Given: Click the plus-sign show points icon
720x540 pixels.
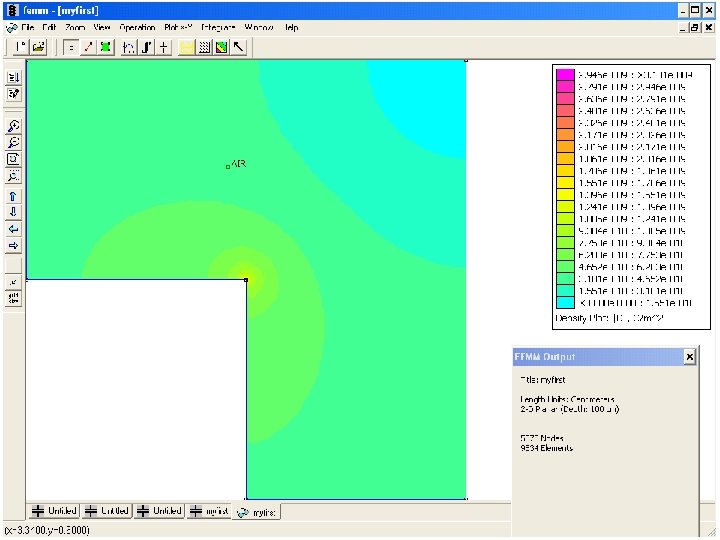Looking at the screenshot, I should pos(164,47).
